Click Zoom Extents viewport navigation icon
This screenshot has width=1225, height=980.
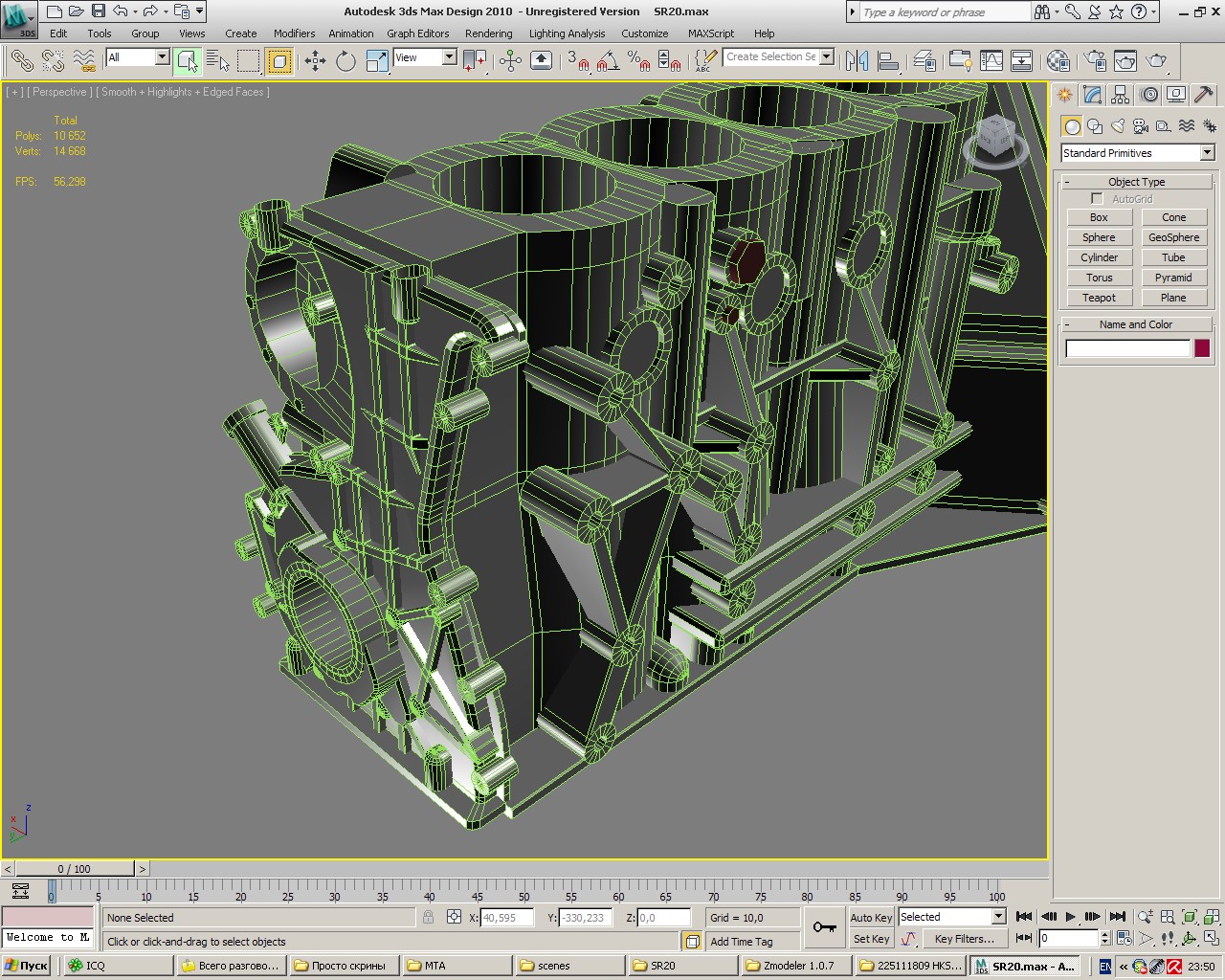[1190, 917]
